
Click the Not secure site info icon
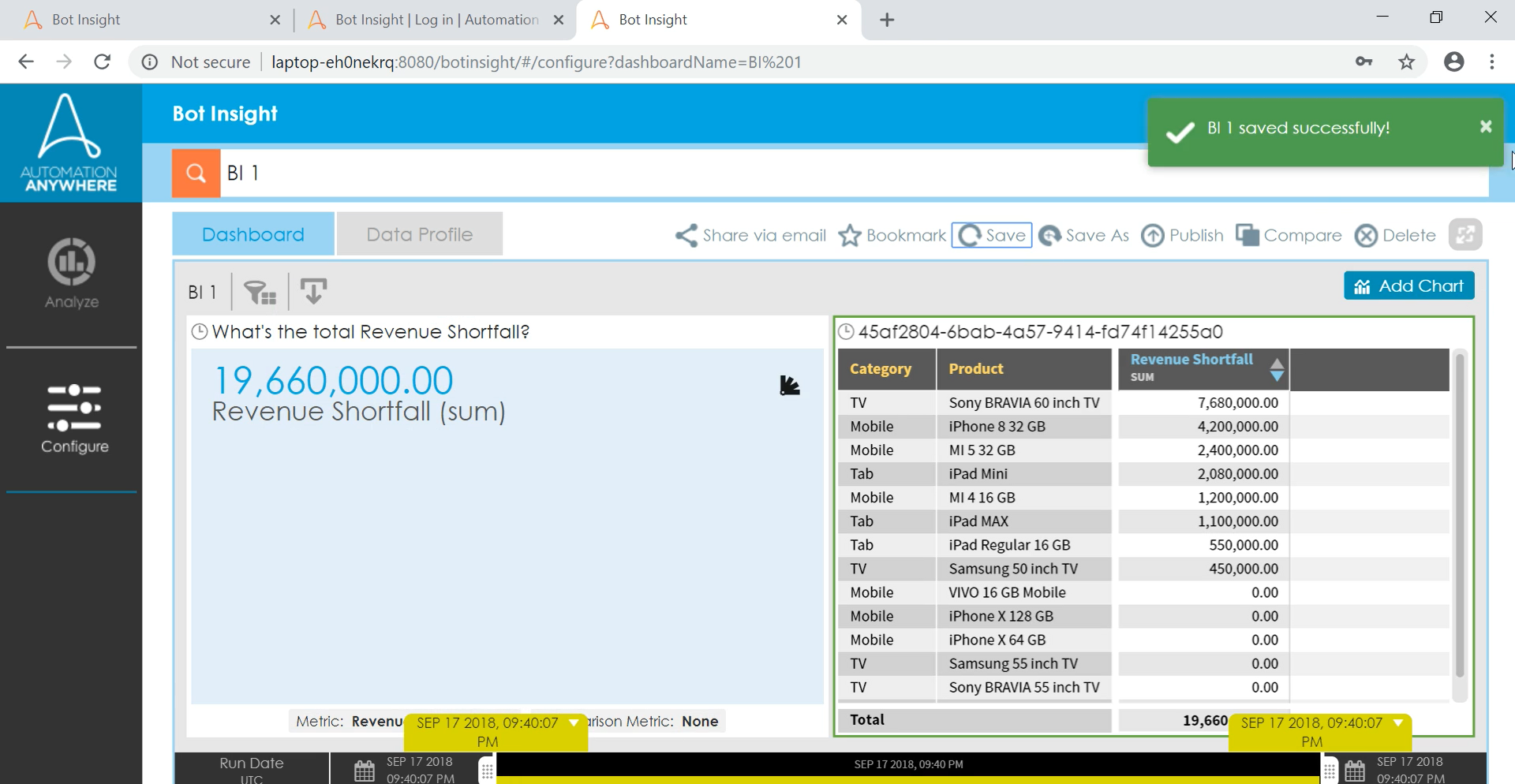(x=150, y=62)
